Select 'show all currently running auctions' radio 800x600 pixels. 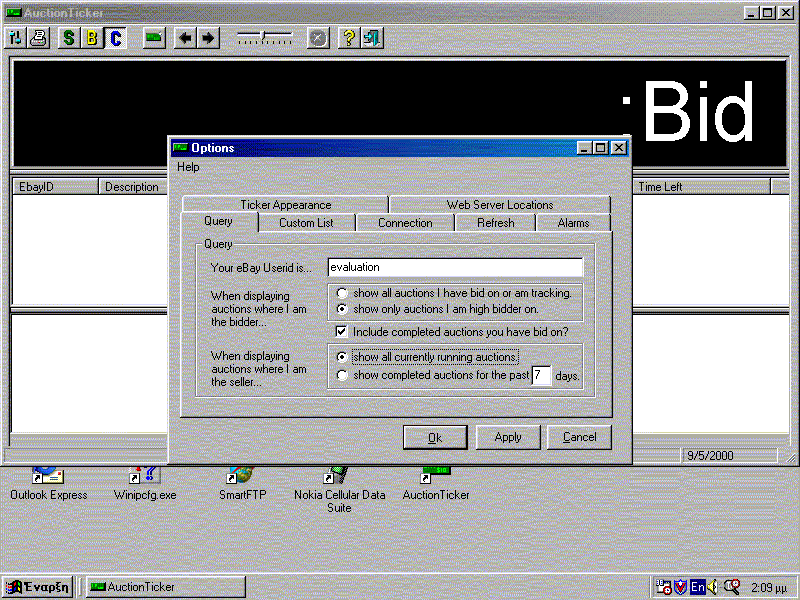[x=342, y=357]
